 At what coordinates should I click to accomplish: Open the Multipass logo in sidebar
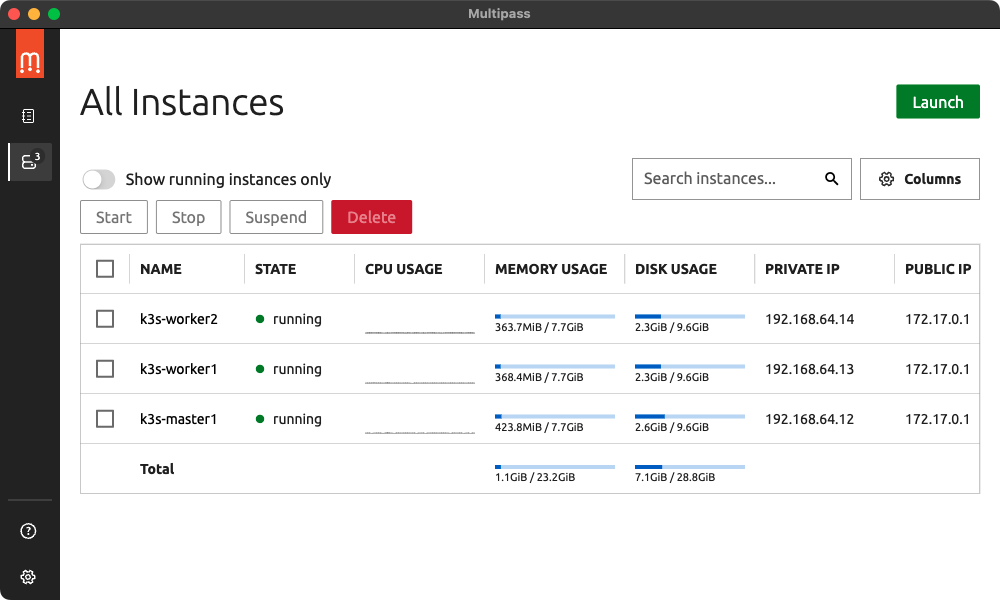click(30, 54)
